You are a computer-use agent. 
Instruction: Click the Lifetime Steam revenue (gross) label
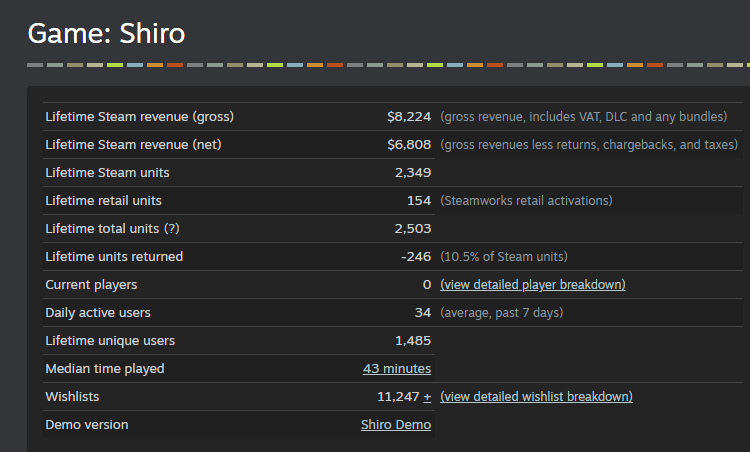139,117
